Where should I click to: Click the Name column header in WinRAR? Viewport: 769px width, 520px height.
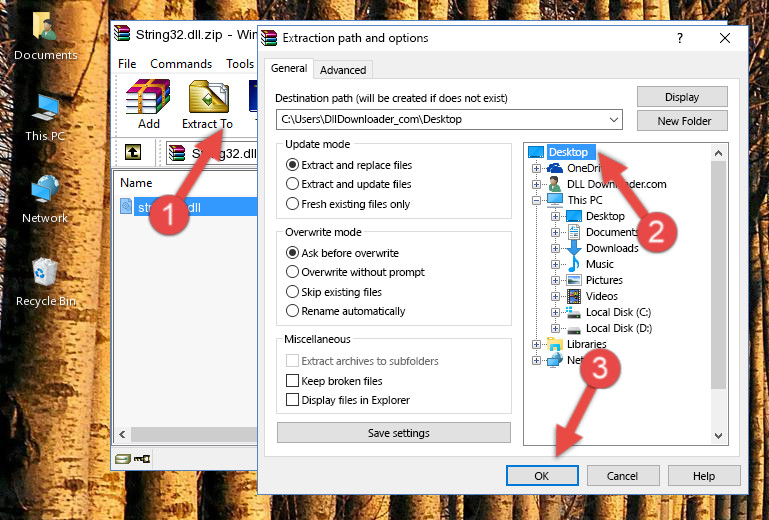136,183
